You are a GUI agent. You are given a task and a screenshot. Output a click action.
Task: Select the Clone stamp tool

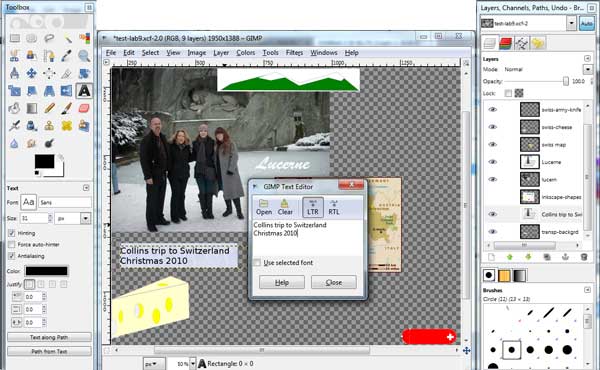click(x=49, y=126)
